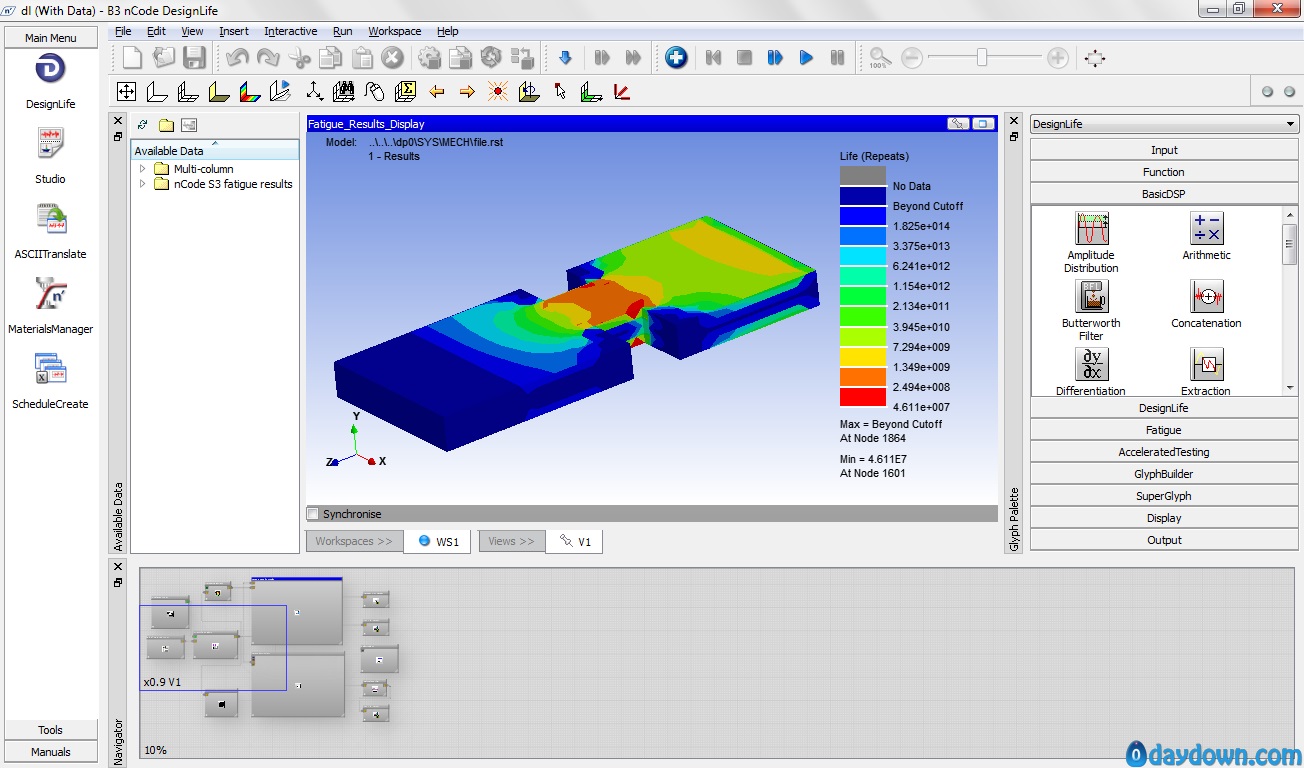
Task: Click the red 4.611e+007 legend swatch
Action: click(x=863, y=397)
